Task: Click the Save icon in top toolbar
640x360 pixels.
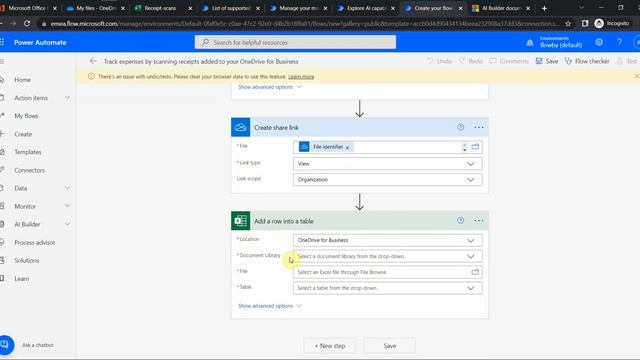Action: 539,61
